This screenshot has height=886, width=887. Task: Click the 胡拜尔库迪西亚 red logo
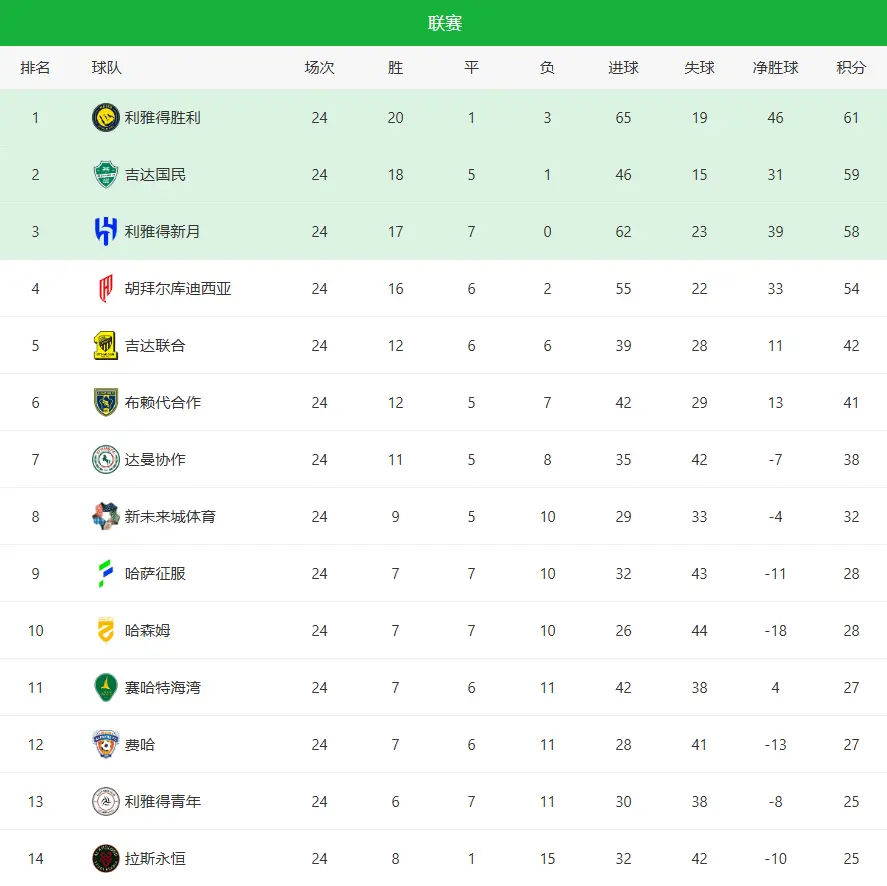click(105, 289)
